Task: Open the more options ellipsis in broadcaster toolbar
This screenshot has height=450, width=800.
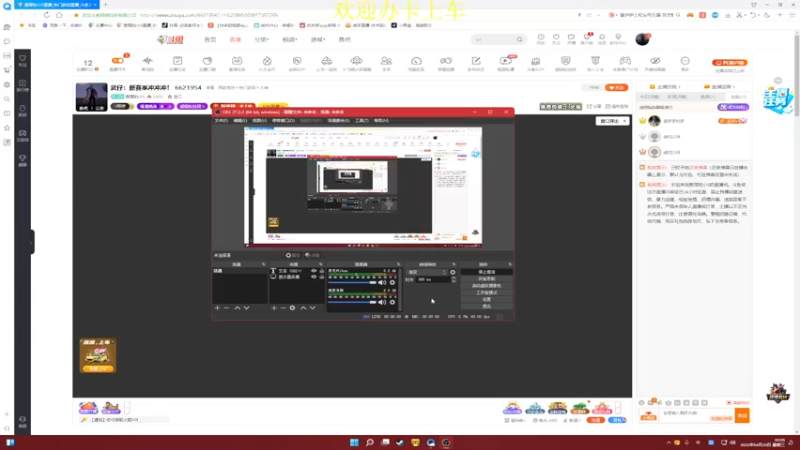Action: click(685, 63)
